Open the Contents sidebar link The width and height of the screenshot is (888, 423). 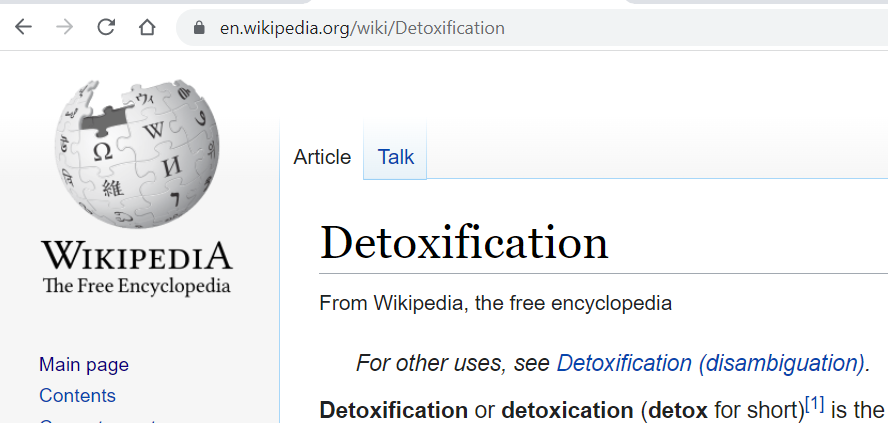point(77,395)
